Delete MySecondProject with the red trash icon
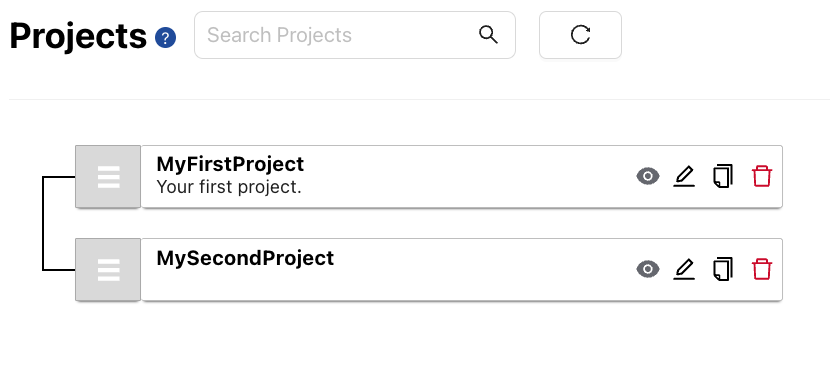Viewport: 830px width, 371px height. [762, 269]
